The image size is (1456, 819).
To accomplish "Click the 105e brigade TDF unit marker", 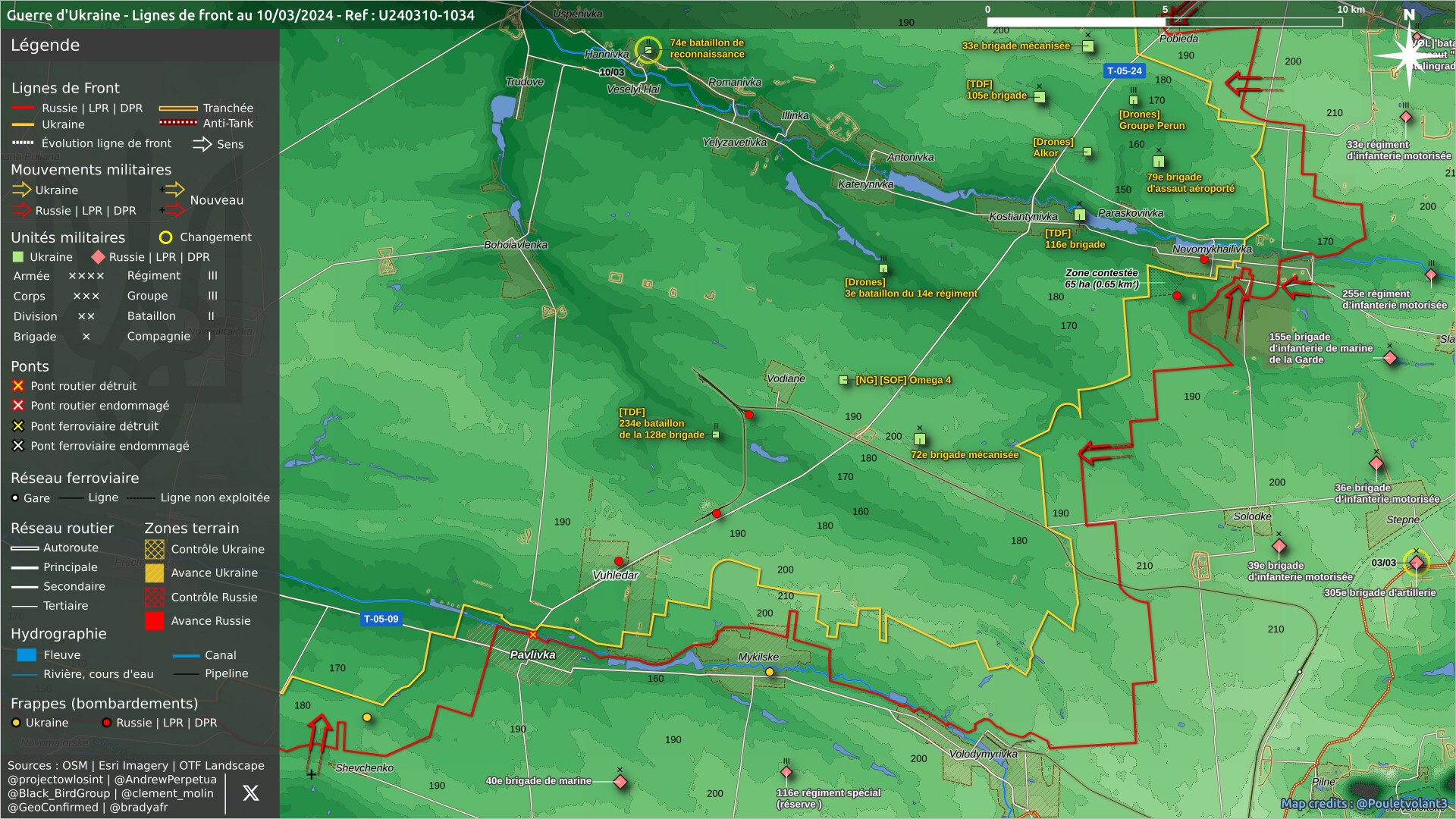I will tap(1040, 96).
